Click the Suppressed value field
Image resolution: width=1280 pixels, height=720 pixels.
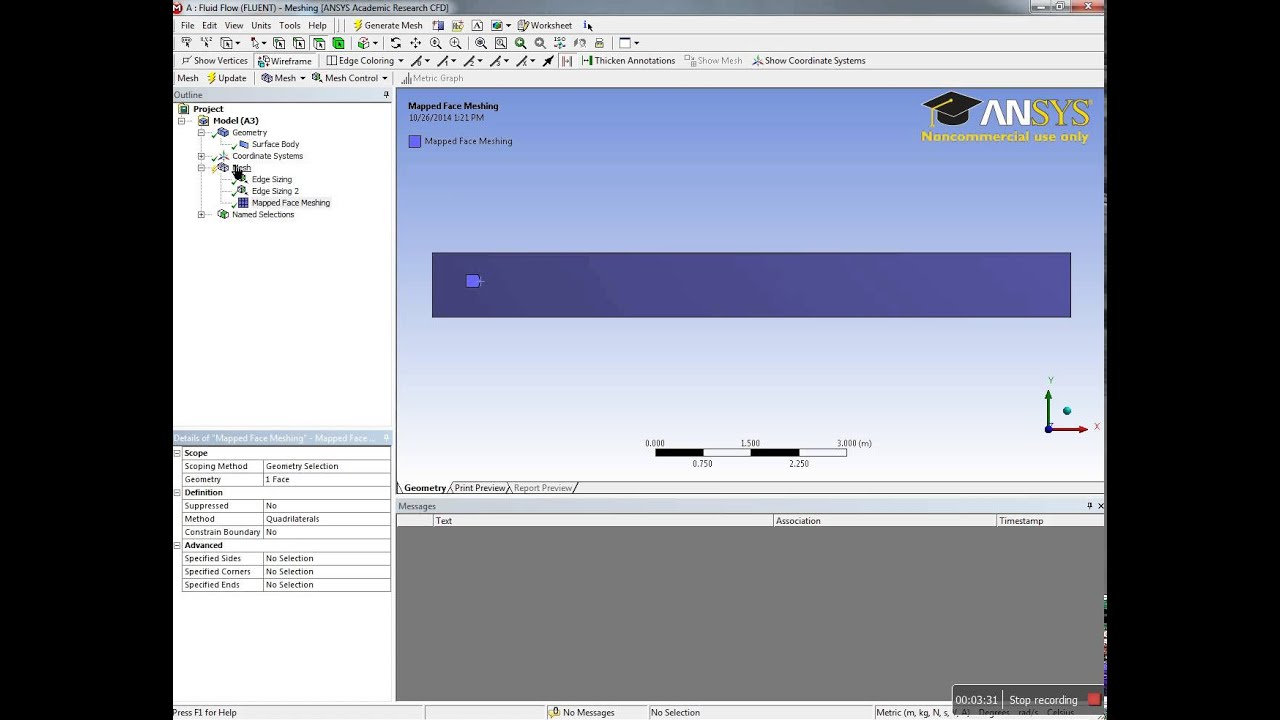tap(326, 506)
